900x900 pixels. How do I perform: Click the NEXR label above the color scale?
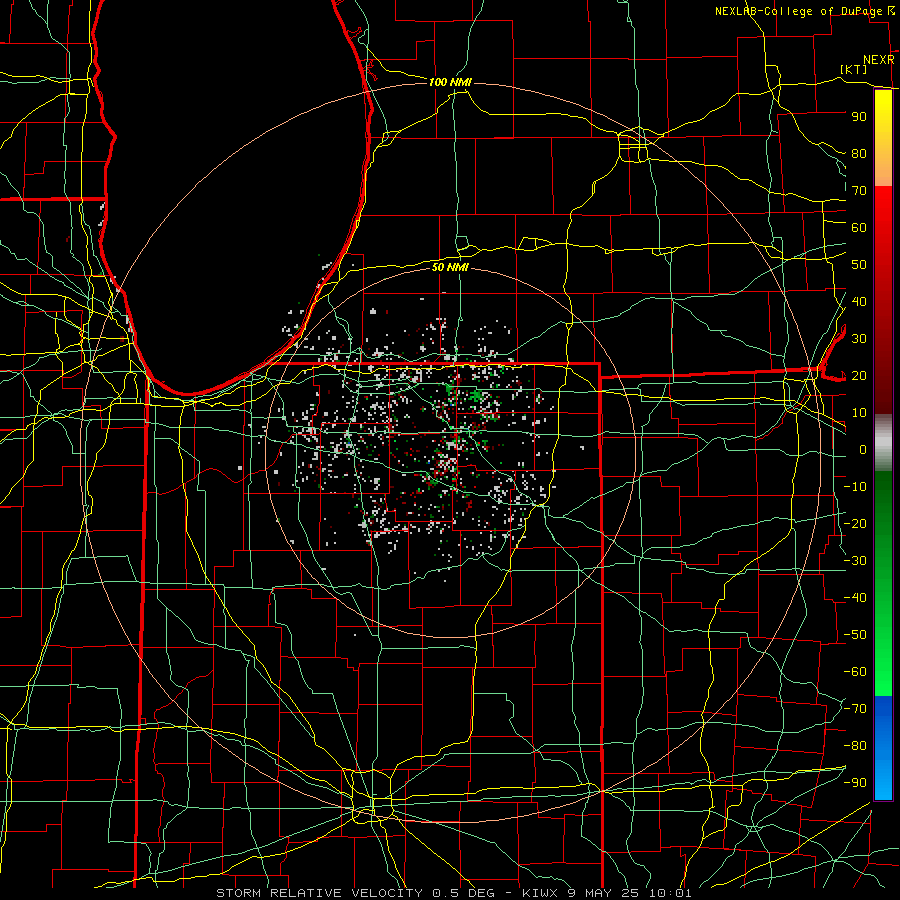(x=879, y=60)
